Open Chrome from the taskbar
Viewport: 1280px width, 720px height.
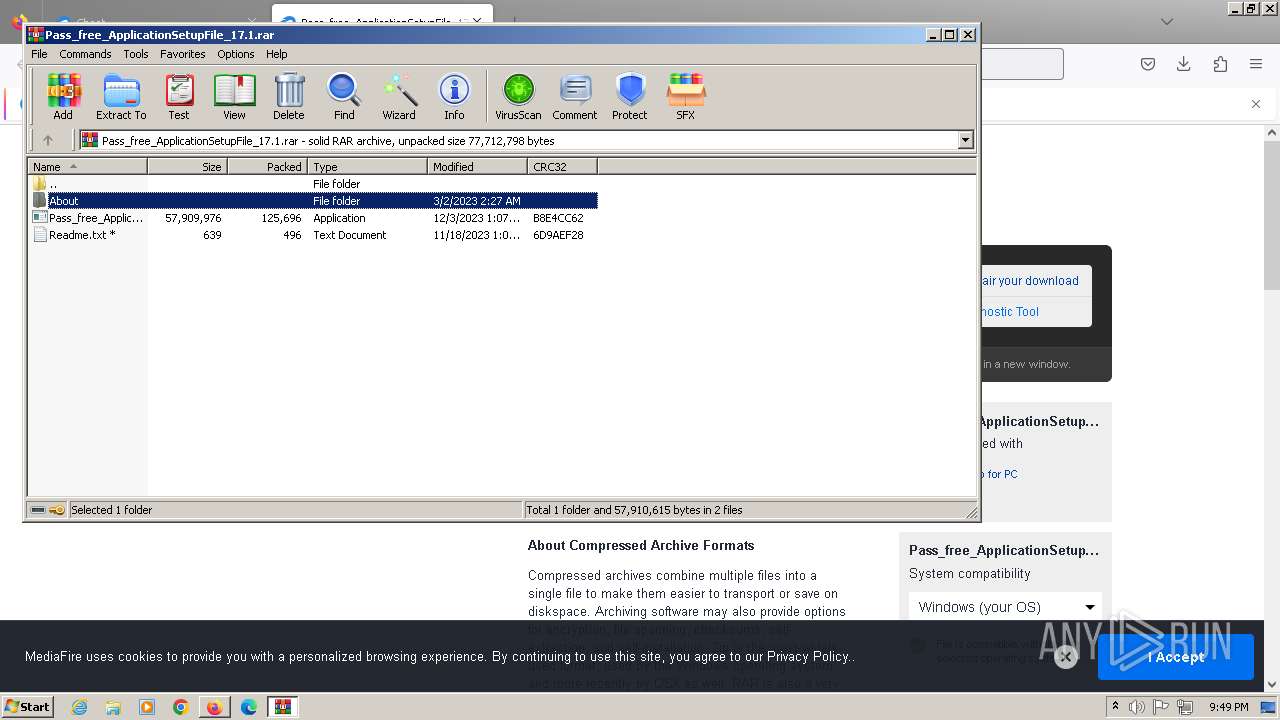pyautogui.click(x=181, y=707)
